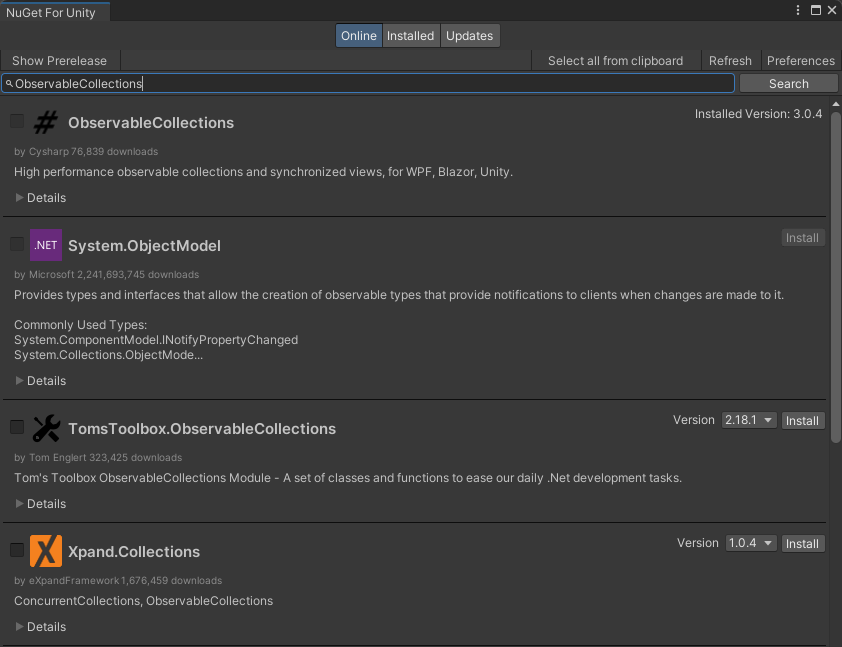Click the 'System.Collections.ObjectMode...' line
Viewport: 842px width, 647px height.
pyautogui.click(x=108, y=355)
